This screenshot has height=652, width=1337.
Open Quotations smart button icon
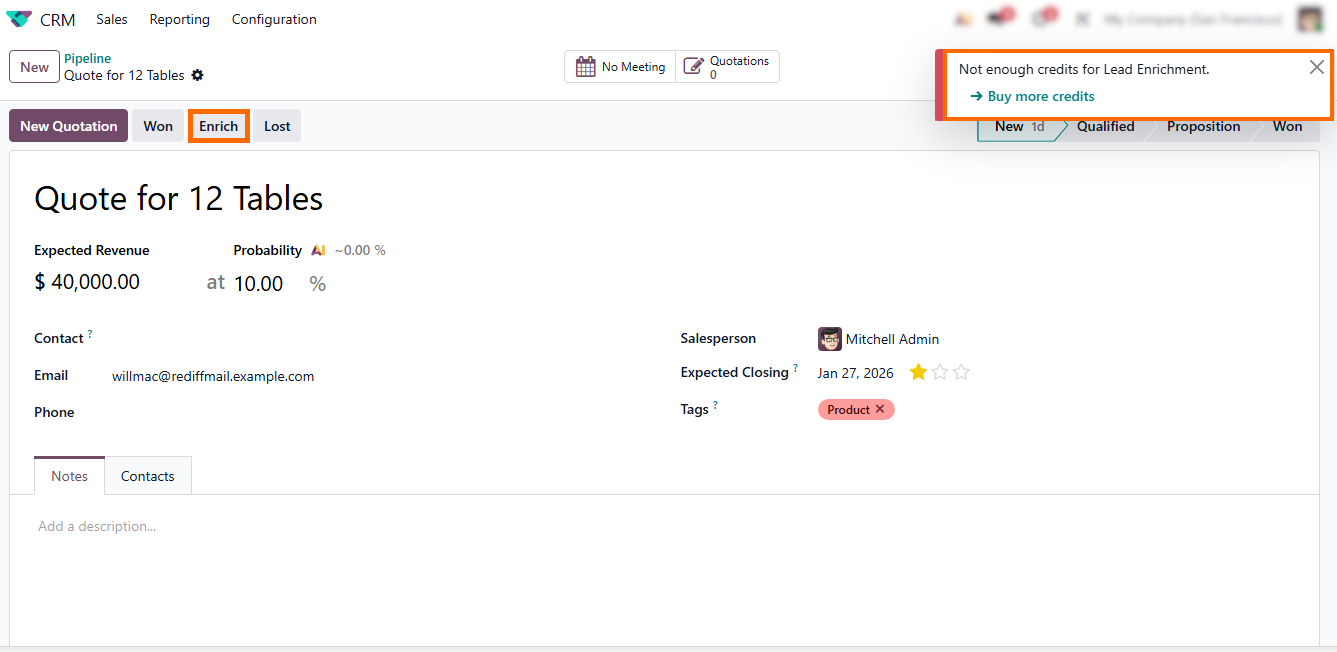coord(693,67)
